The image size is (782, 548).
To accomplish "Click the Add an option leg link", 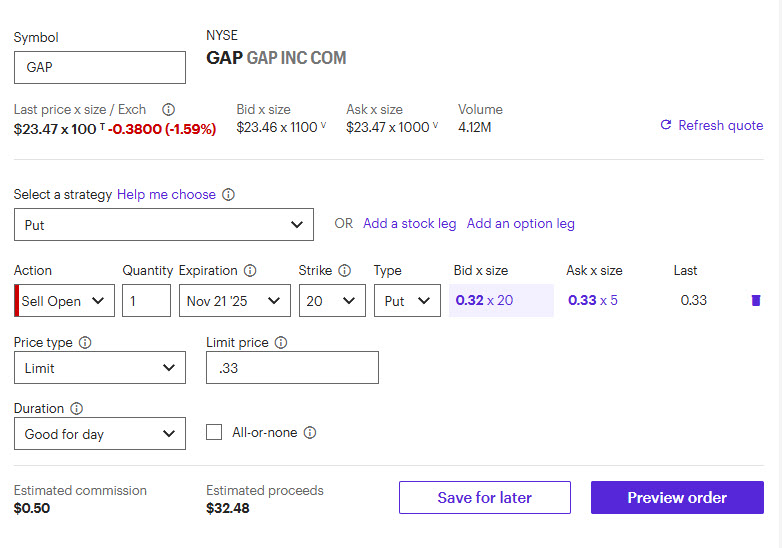I will point(521,224).
